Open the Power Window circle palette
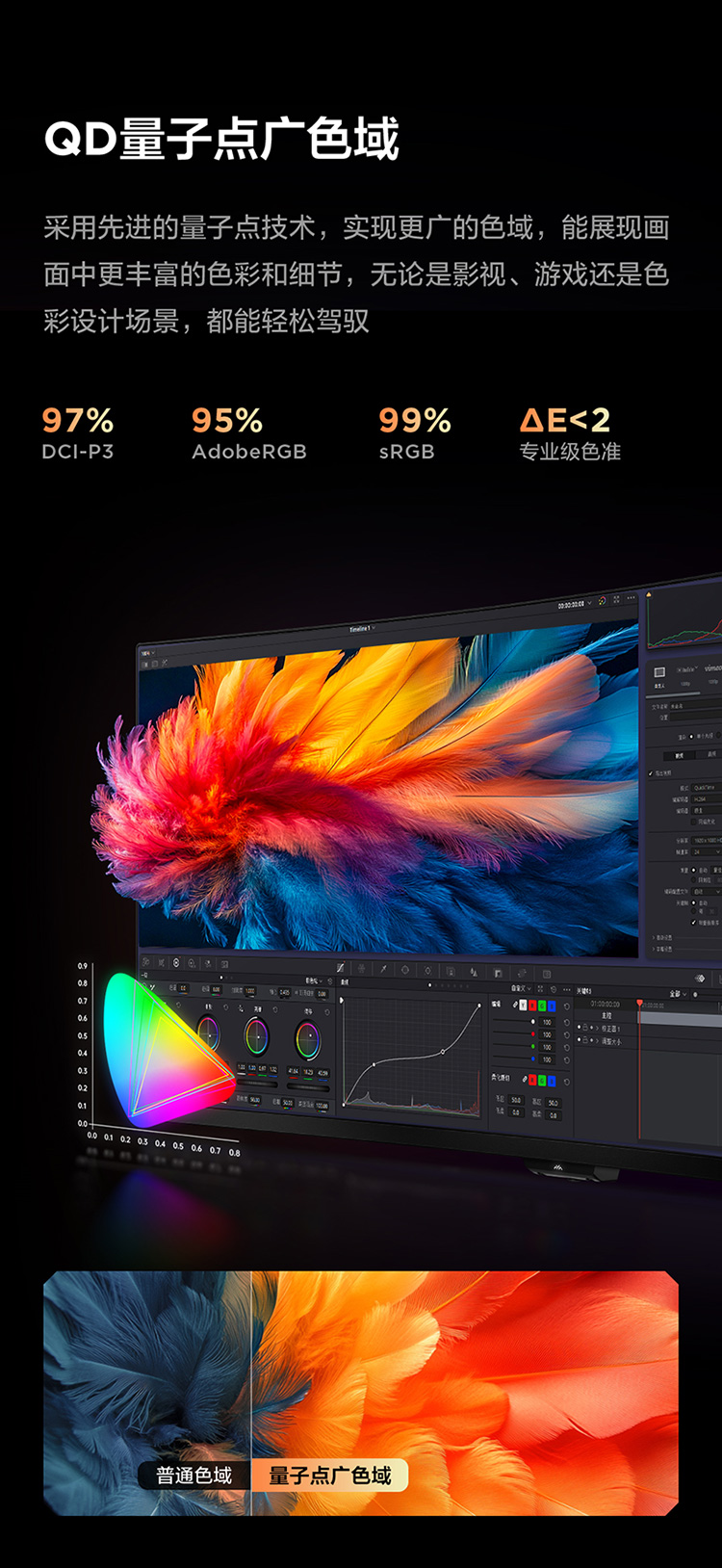The width and height of the screenshot is (722, 1568). coord(405,970)
